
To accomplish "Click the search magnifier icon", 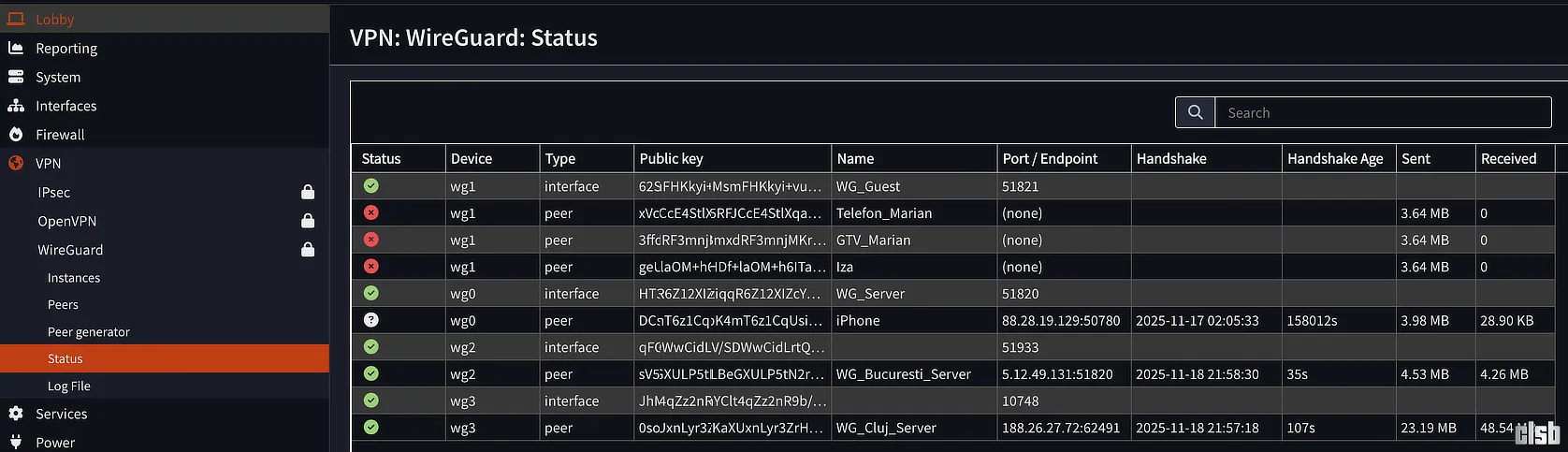I will pyautogui.click(x=1195, y=112).
